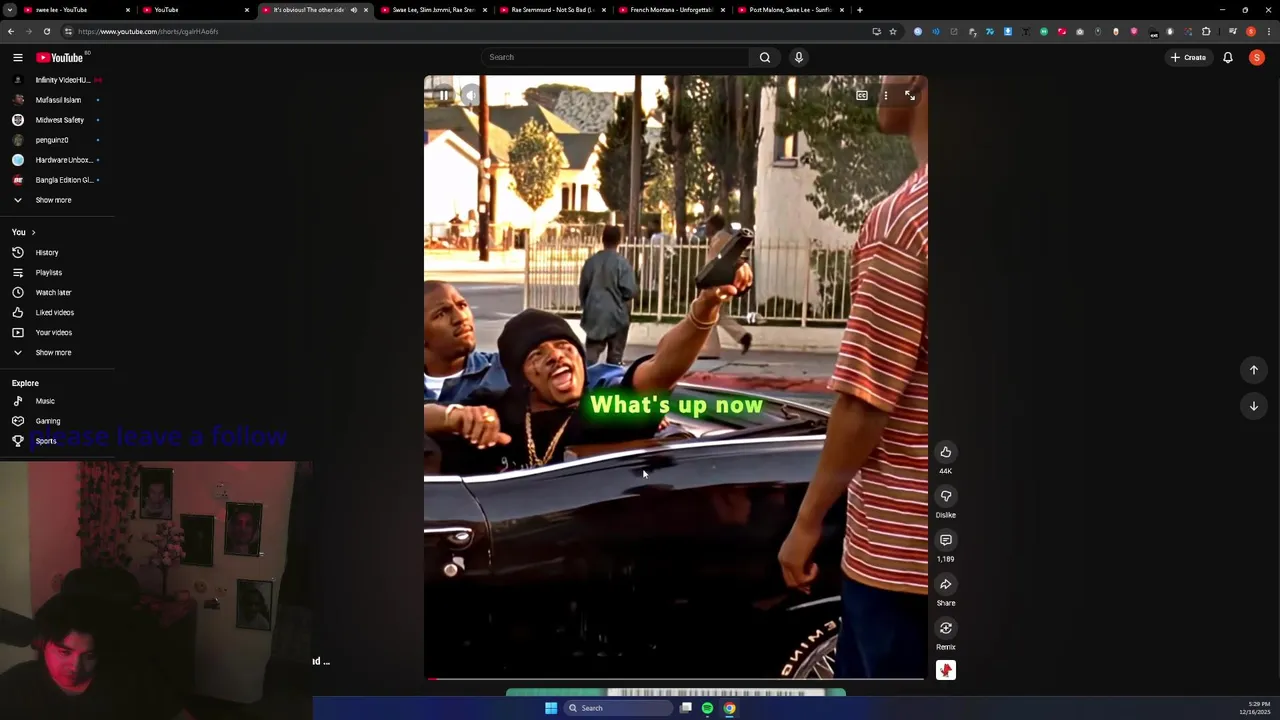The height and width of the screenshot is (720, 1280).
Task: Go to previous Short with up arrow
Action: point(1254,370)
